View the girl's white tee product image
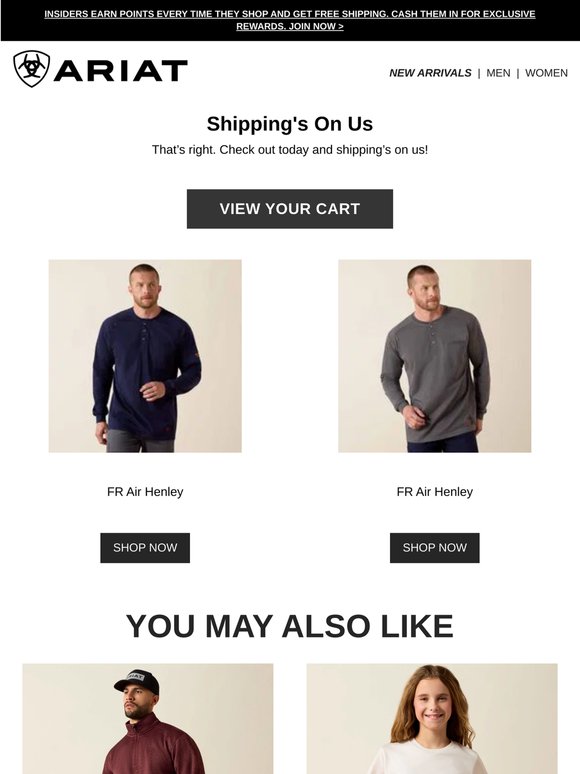 [x=432, y=719]
